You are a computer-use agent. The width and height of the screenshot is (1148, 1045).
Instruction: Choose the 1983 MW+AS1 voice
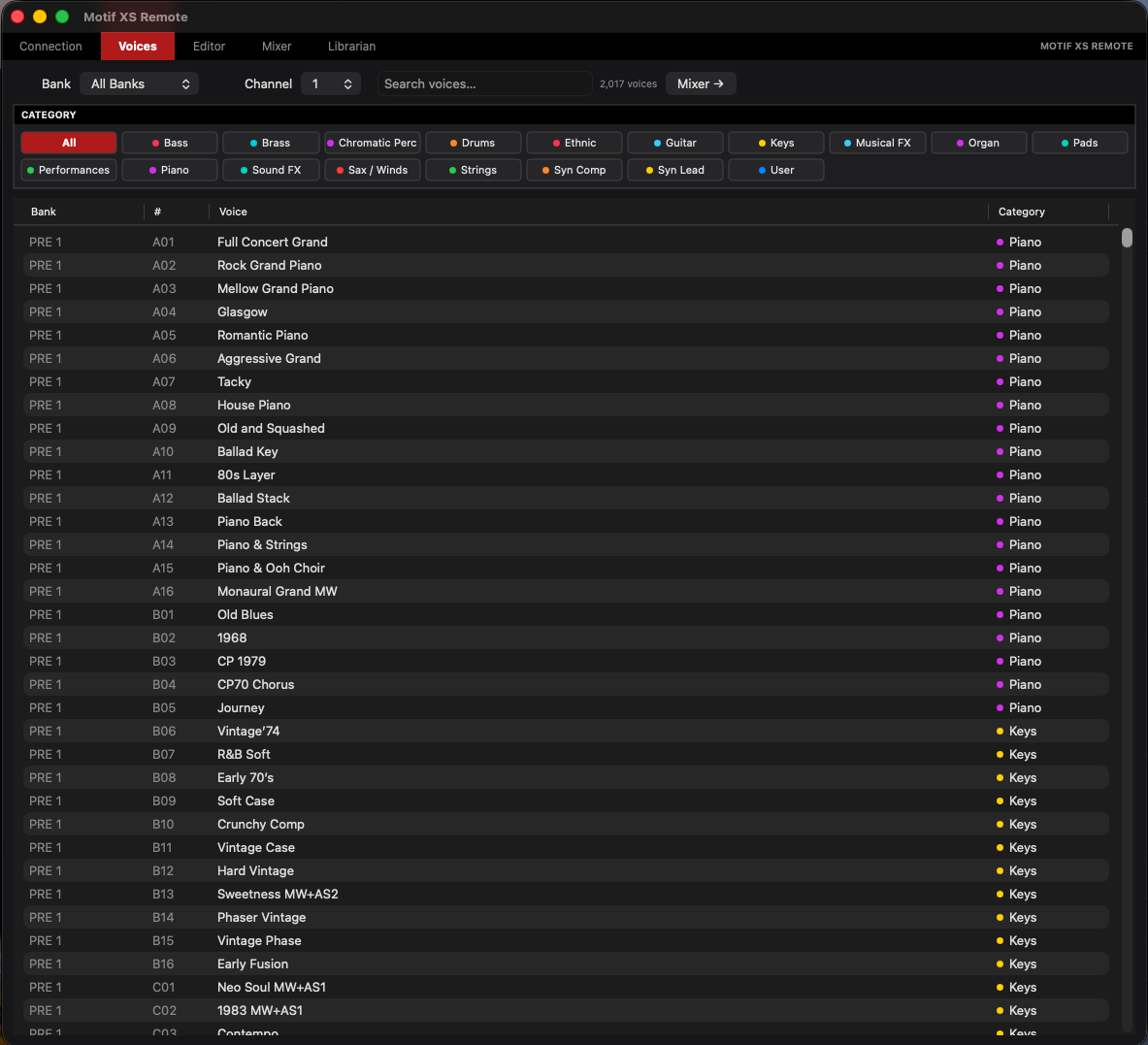coord(565,1011)
